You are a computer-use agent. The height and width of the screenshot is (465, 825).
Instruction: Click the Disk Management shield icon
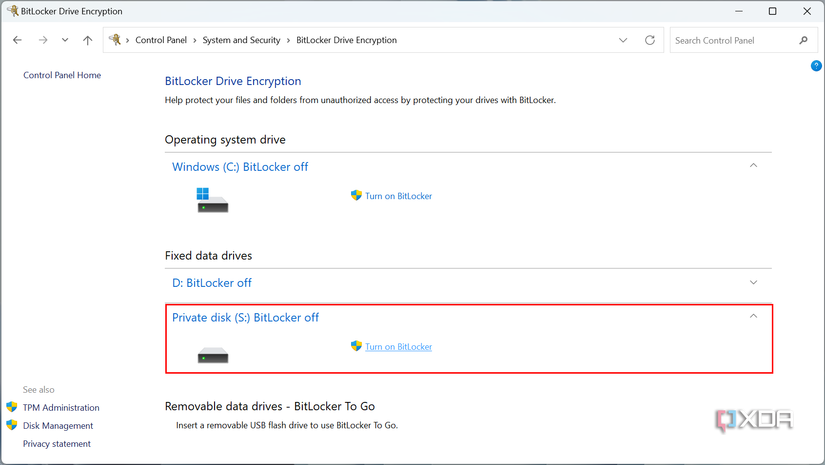pyautogui.click(x=12, y=424)
